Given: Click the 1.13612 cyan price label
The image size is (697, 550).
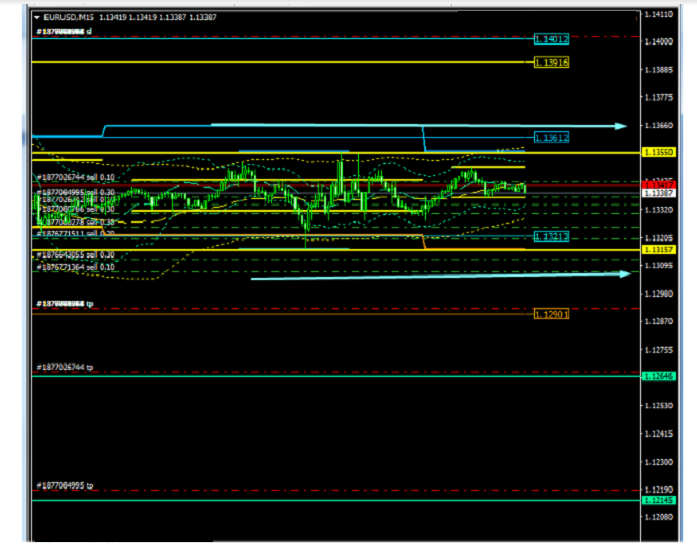Looking at the screenshot, I should point(551,137).
